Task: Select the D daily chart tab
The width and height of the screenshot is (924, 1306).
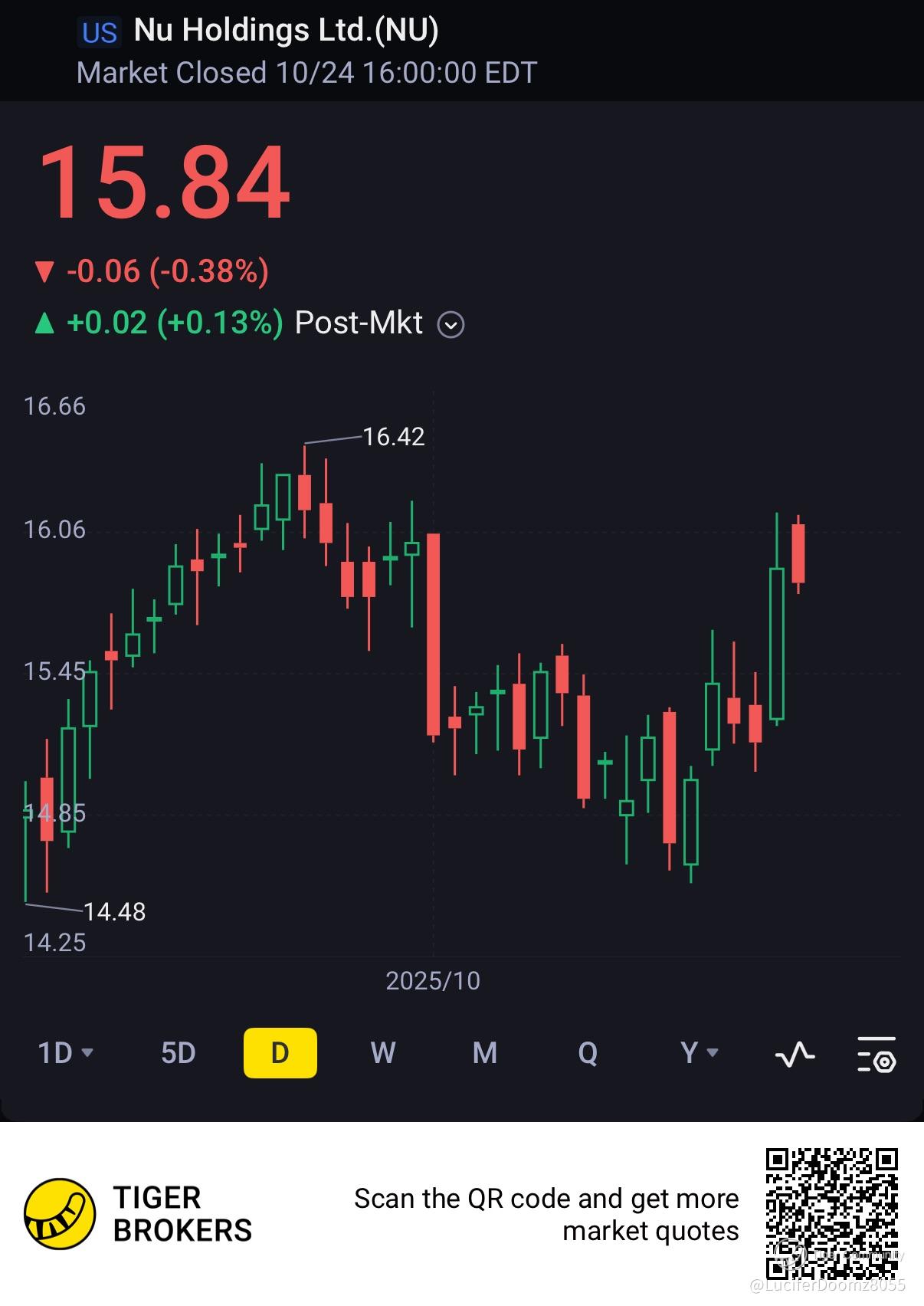Action: click(x=280, y=1053)
